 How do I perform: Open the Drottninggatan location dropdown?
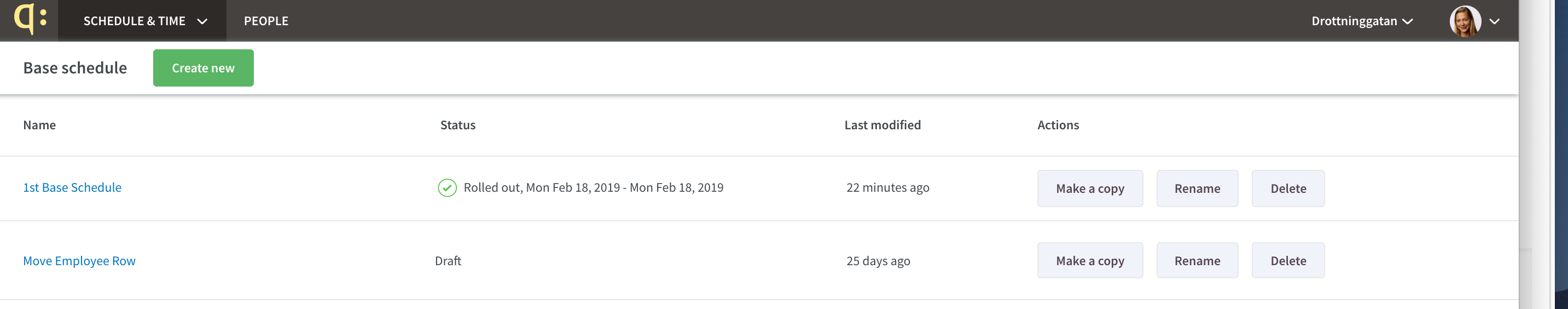[x=1362, y=21]
